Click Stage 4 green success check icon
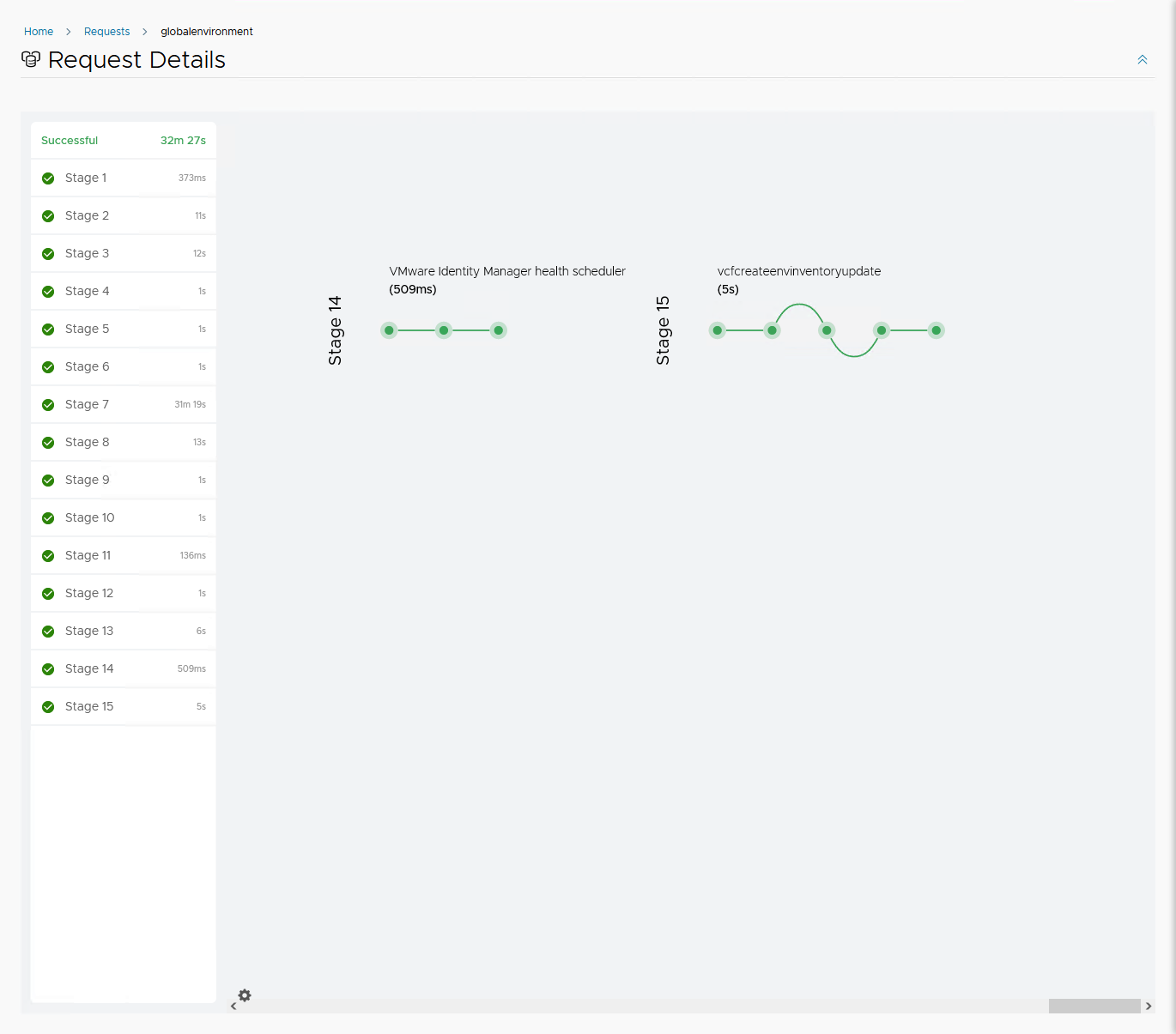The width and height of the screenshot is (1176, 1034). 48,292
